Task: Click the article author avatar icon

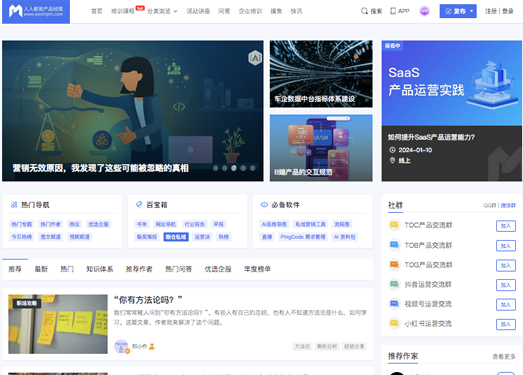Action: tap(121, 346)
